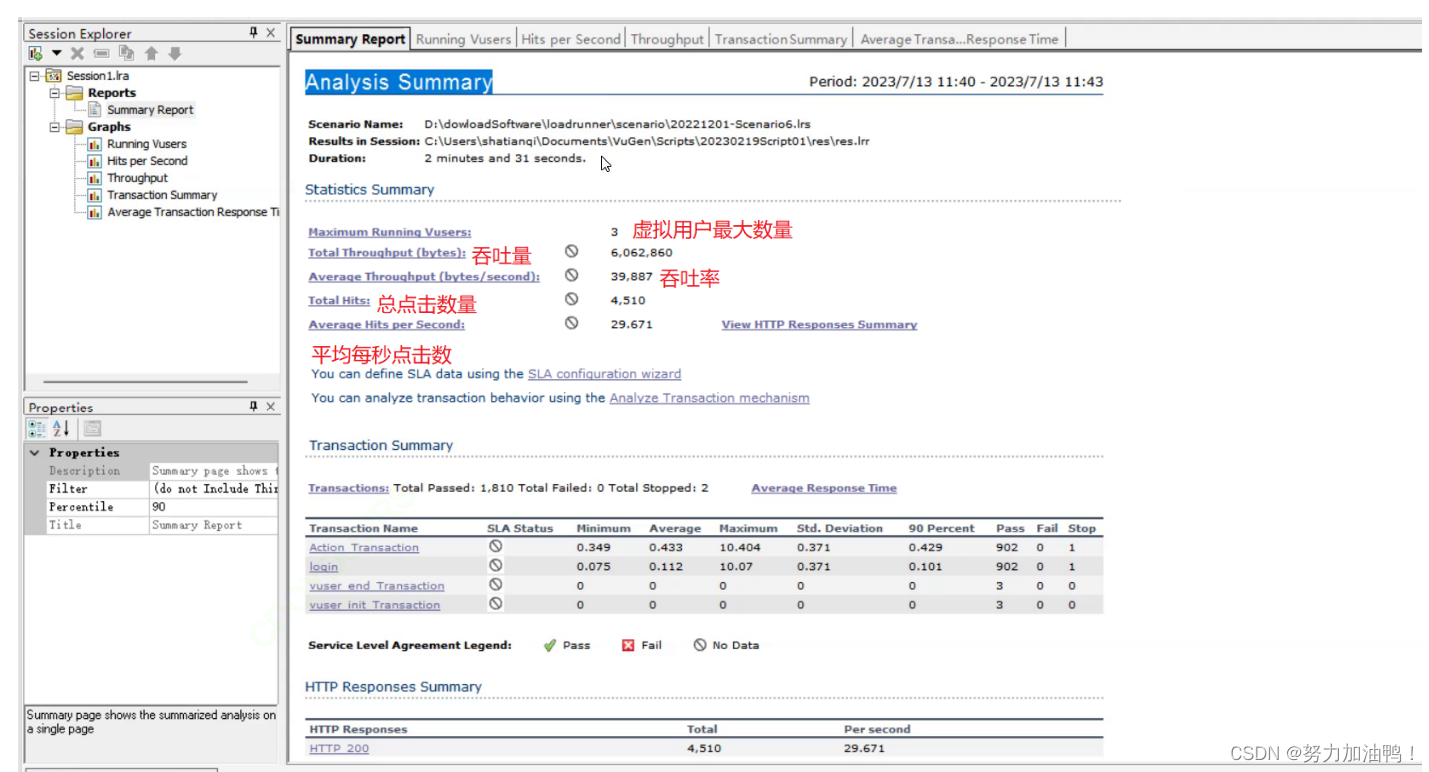The width and height of the screenshot is (1429, 772).
Task: Collapse the Properties category chevron
Action: pos(35,453)
